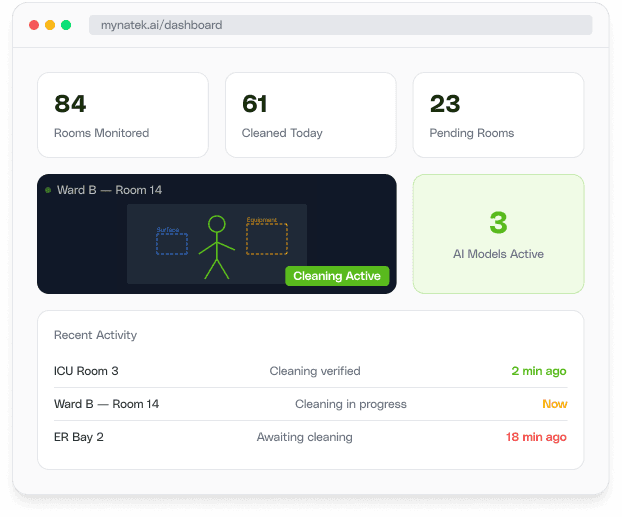Open the 61 Cleaned Today card
622x517 pixels.
point(311,115)
